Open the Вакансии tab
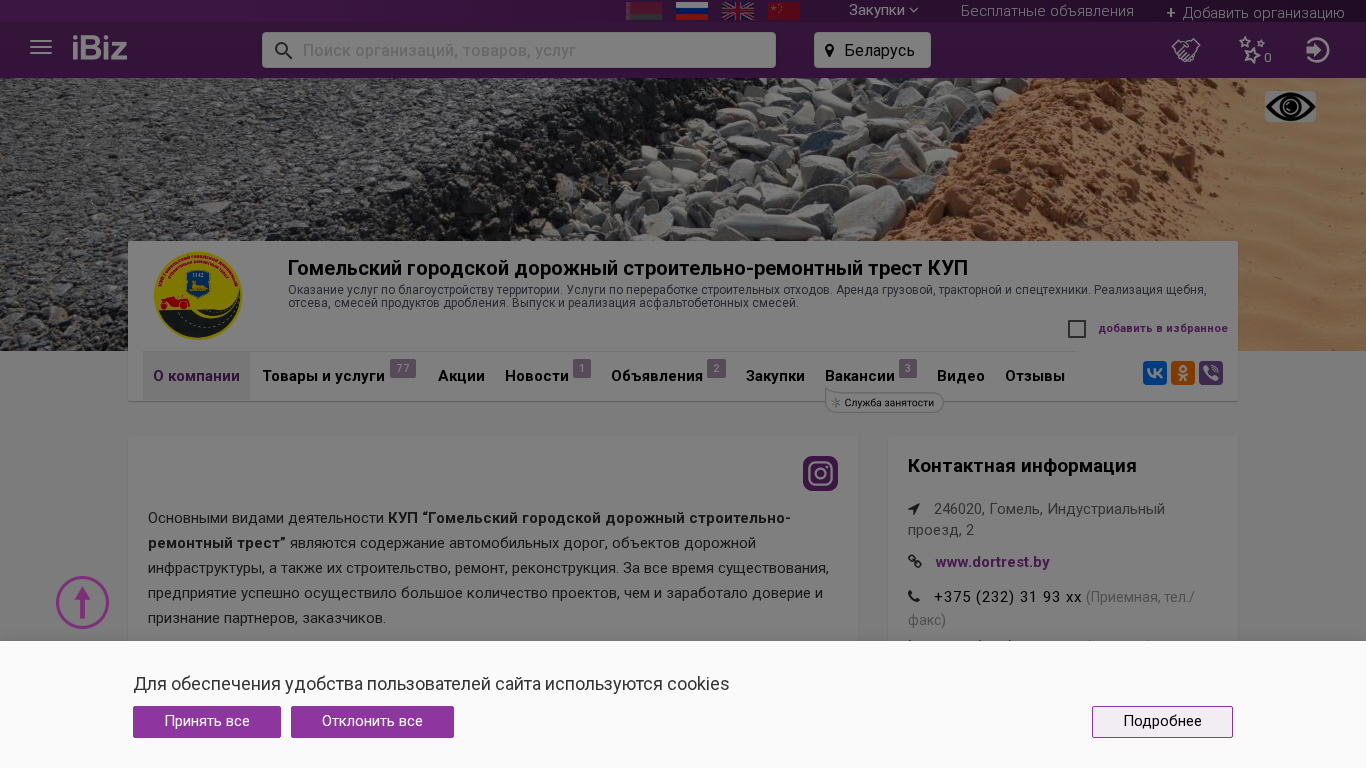This screenshot has width=1366, height=768. 859,376
